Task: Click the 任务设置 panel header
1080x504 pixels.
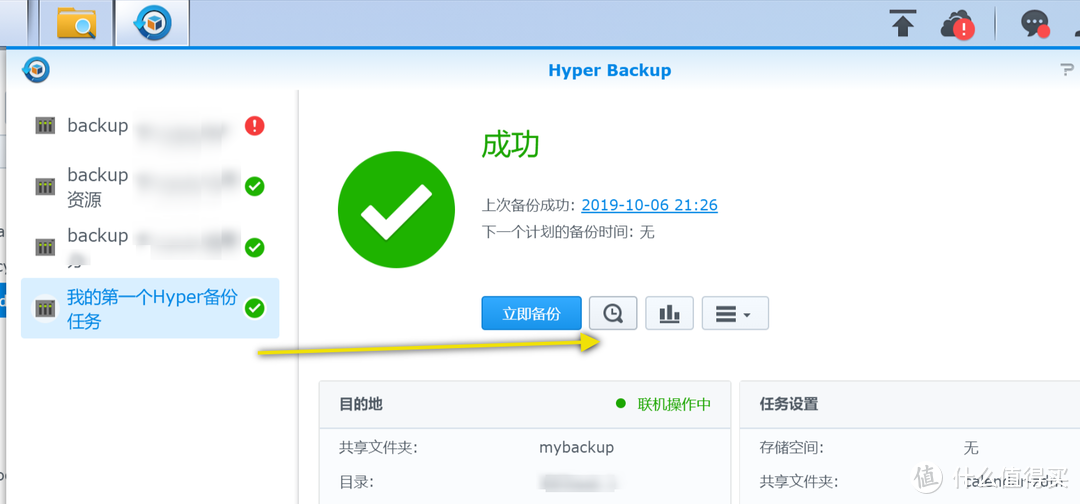Action: 910,404
